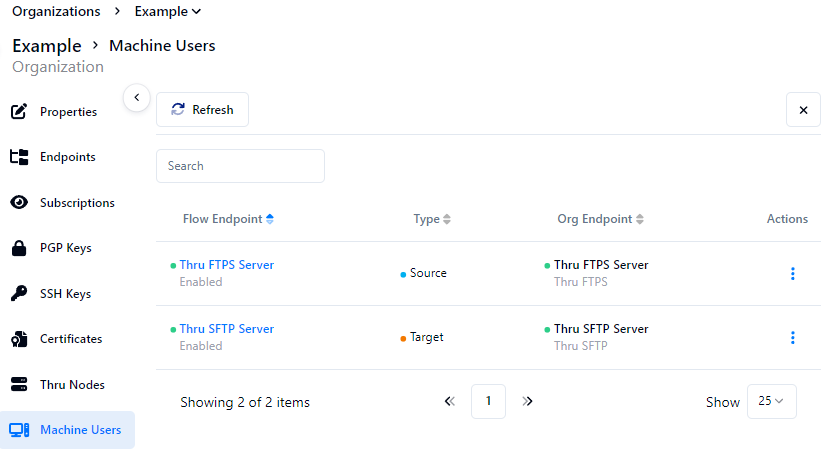
Task: Open actions menu for Thru SFTP Server
Action: pos(792,337)
